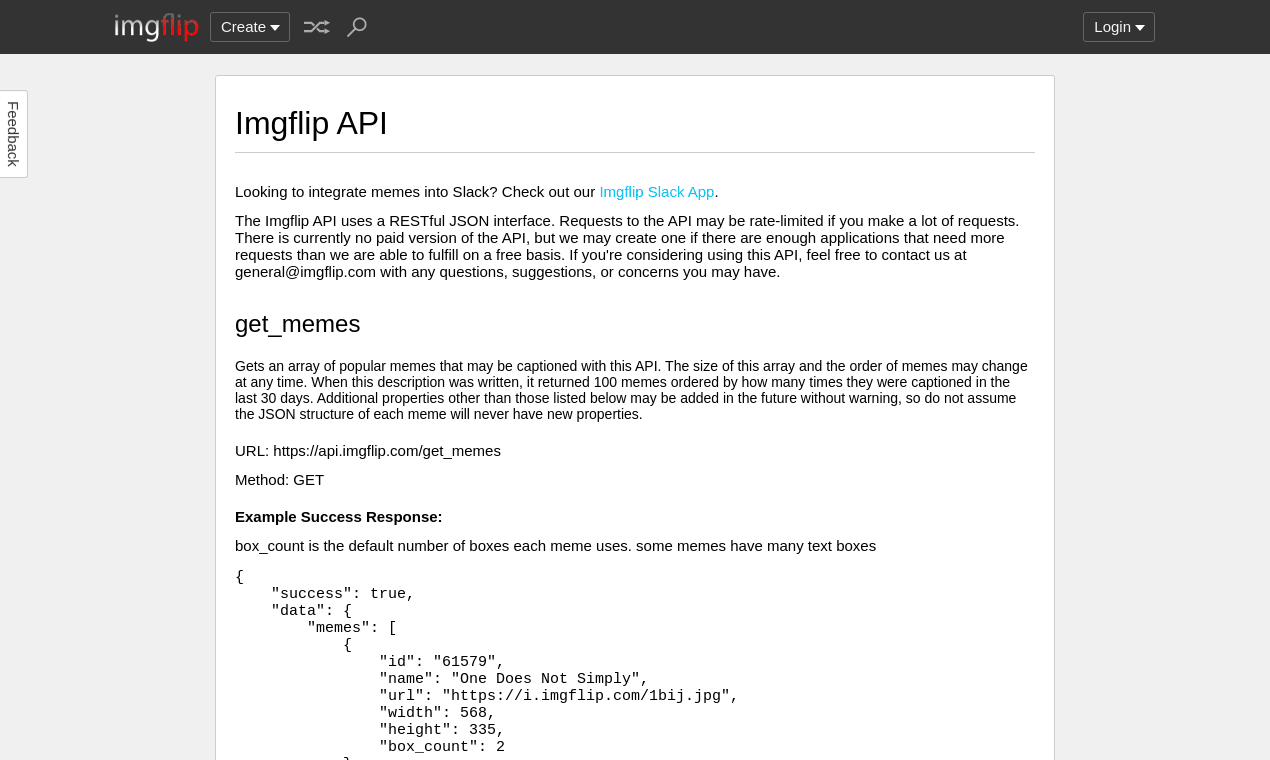Click the get_memes description paragraph
Image resolution: width=1270 pixels, height=760 pixels.
click(632, 390)
